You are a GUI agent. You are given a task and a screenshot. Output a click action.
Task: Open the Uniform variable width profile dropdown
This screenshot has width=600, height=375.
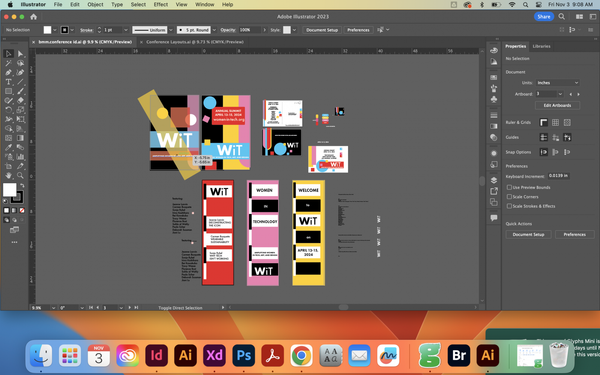tap(171, 30)
